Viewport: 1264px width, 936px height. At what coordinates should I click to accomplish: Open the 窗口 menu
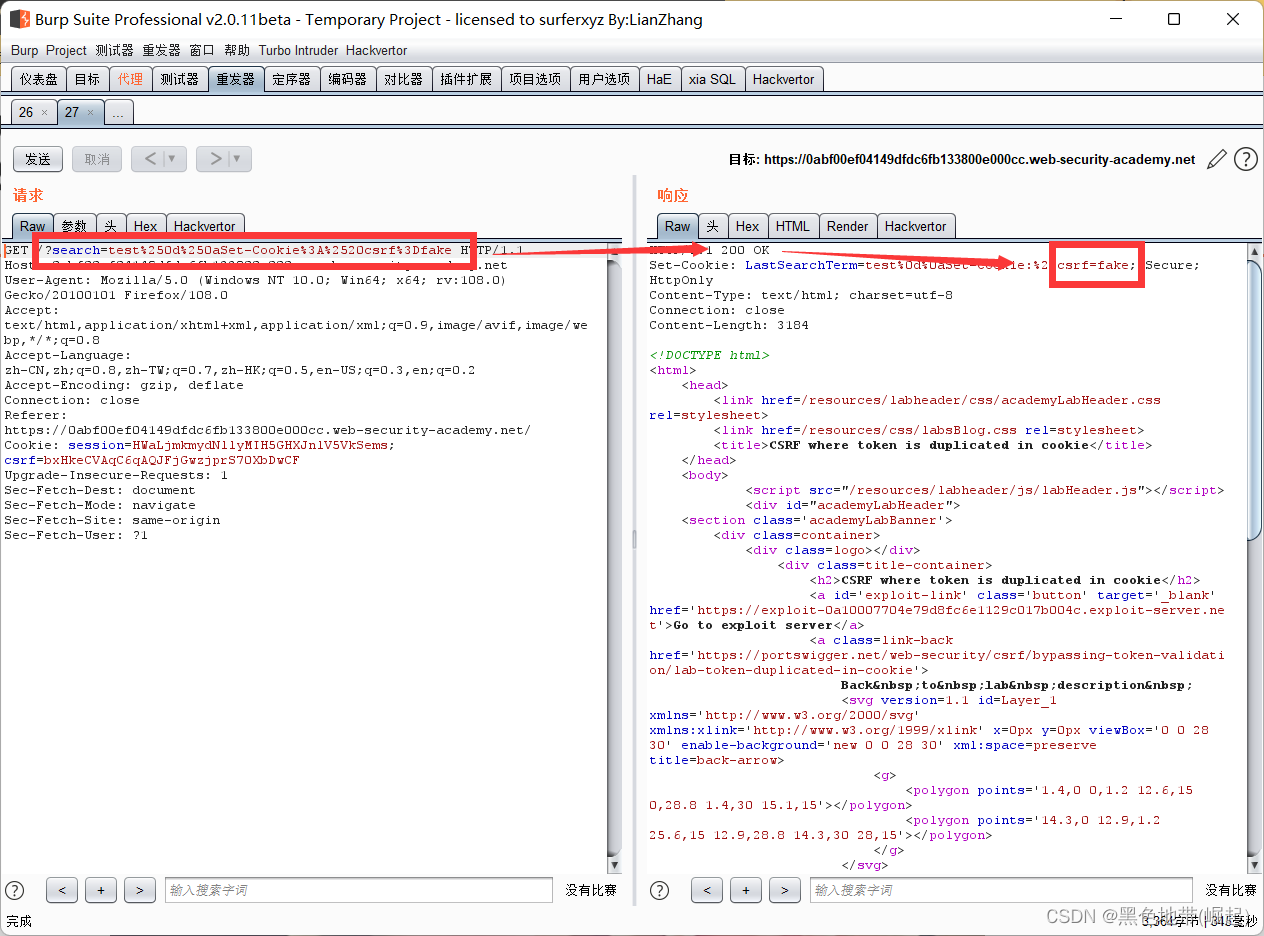click(x=202, y=50)
